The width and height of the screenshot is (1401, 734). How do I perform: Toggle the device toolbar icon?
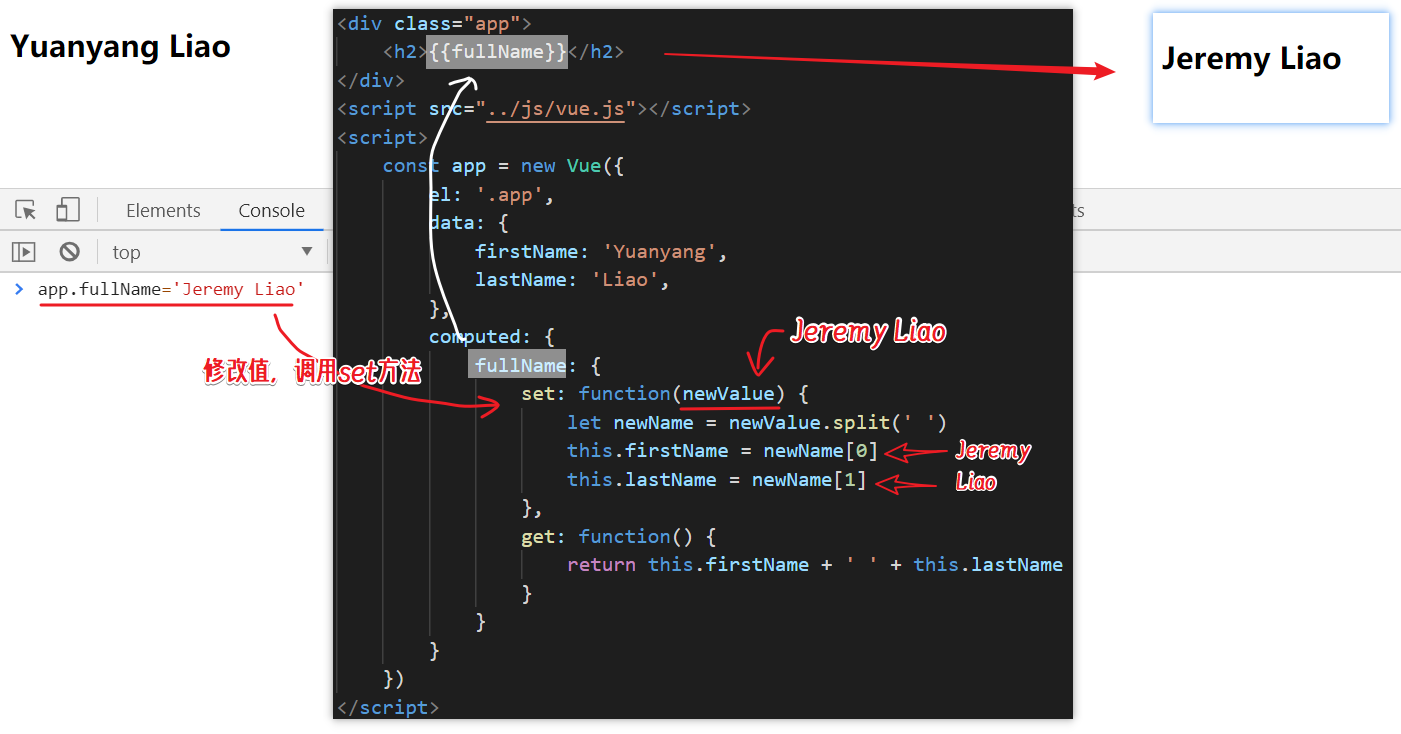click(67, 210)
